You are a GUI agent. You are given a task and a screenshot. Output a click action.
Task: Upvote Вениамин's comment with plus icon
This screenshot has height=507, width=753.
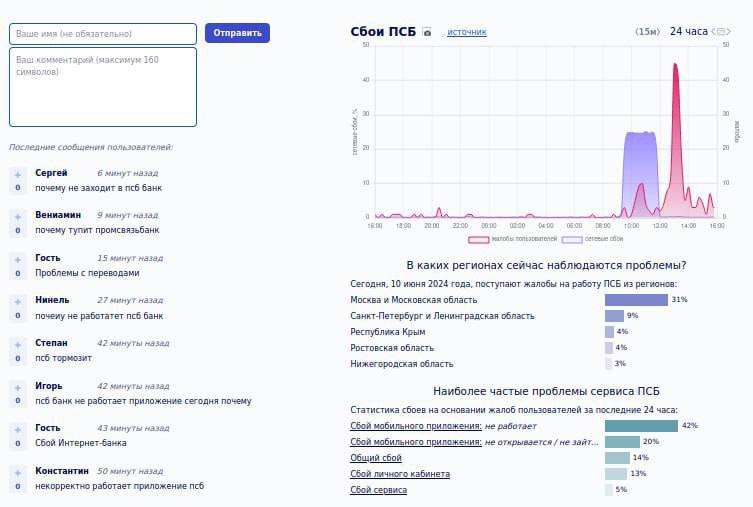point(18,217)
